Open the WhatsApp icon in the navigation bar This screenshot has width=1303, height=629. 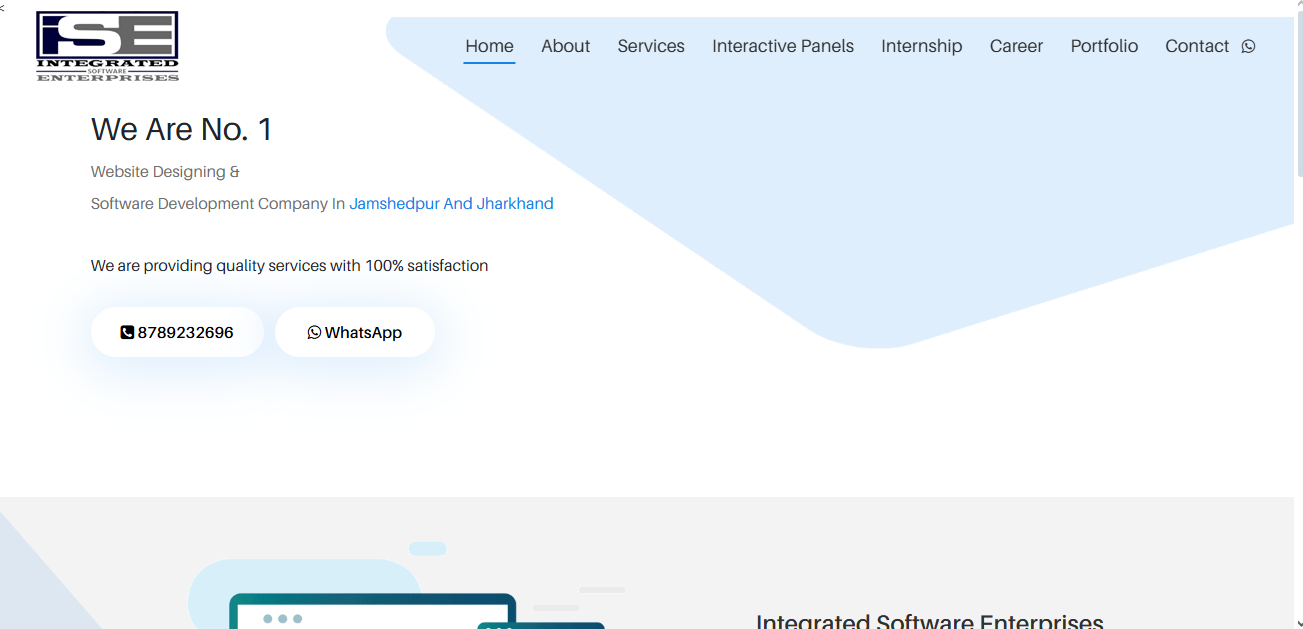(1248, 46)
